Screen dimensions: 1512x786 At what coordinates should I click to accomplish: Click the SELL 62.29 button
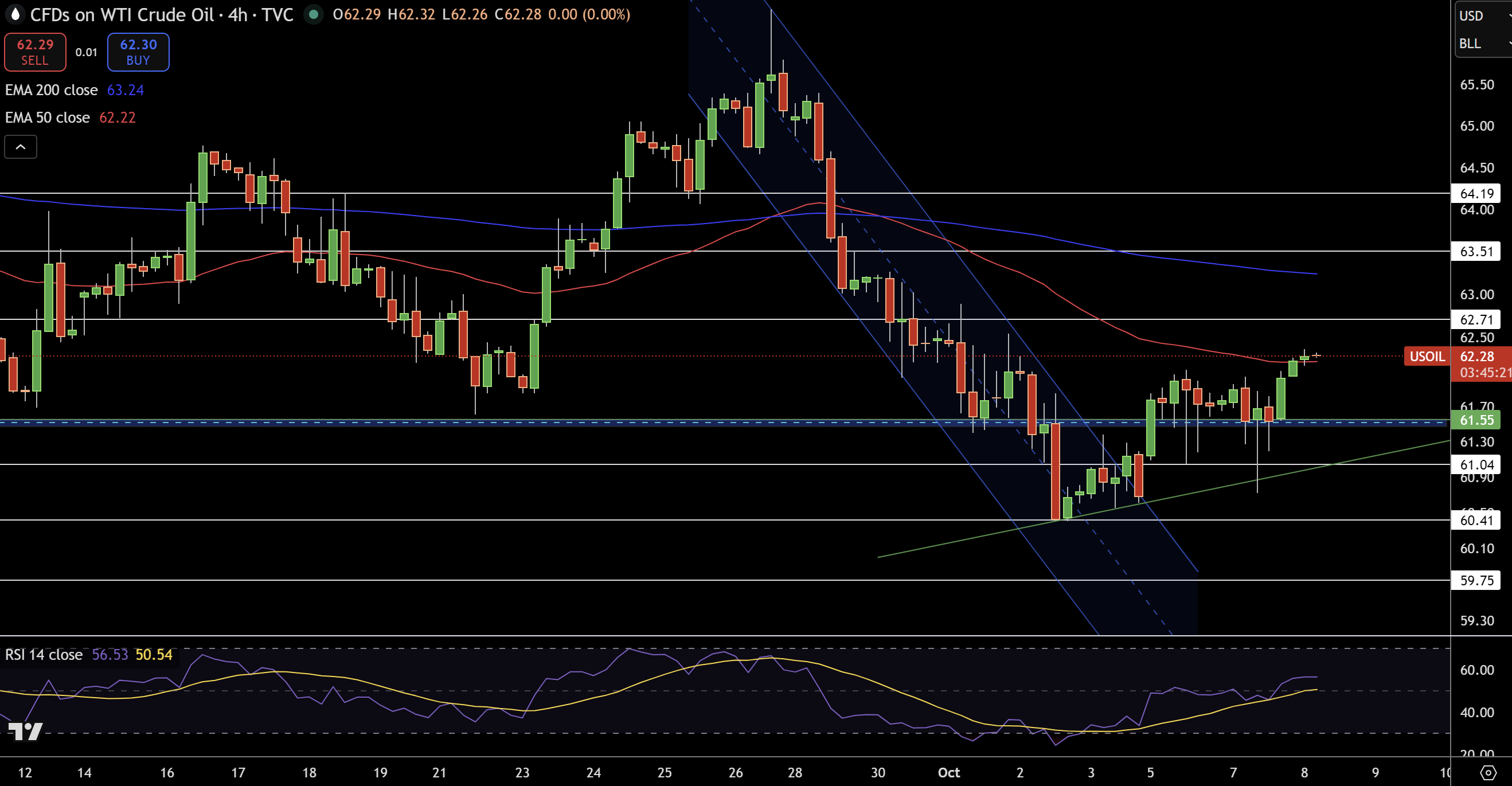click(x=35, y=52)
